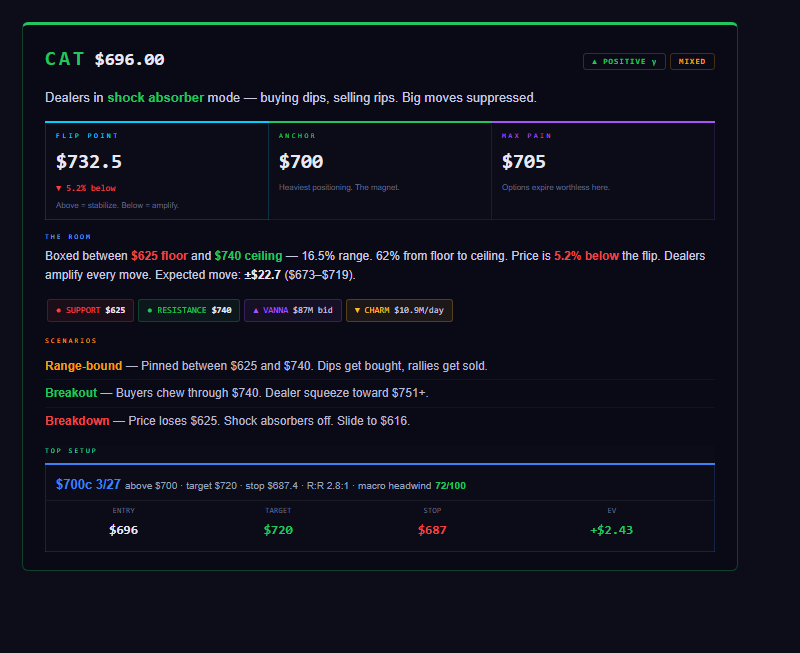Screen dimensions: 800x653
Task: Open the Max Pain $705 card
Action: pyautogui.click(x=603, y=171)
